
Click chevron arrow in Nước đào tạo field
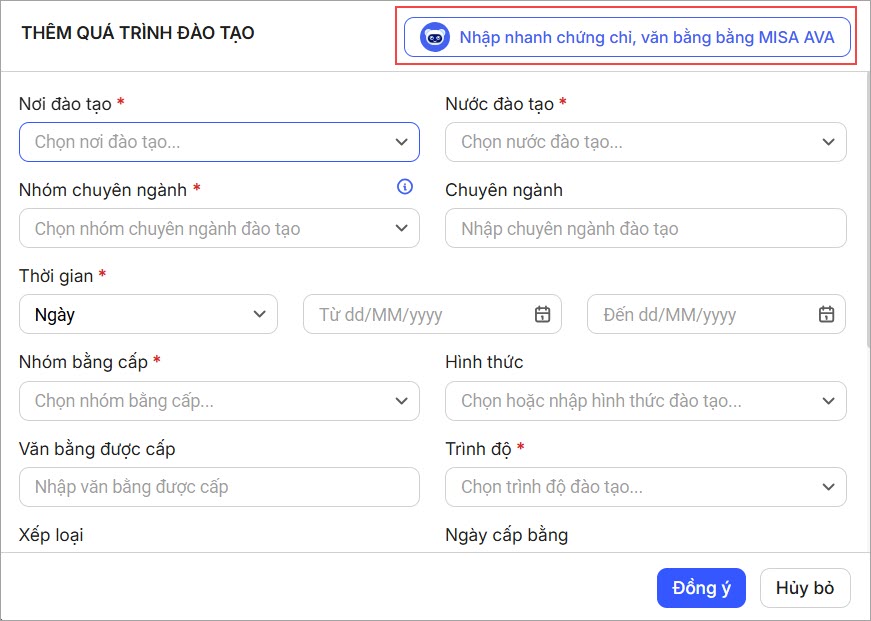click(828, 142)
